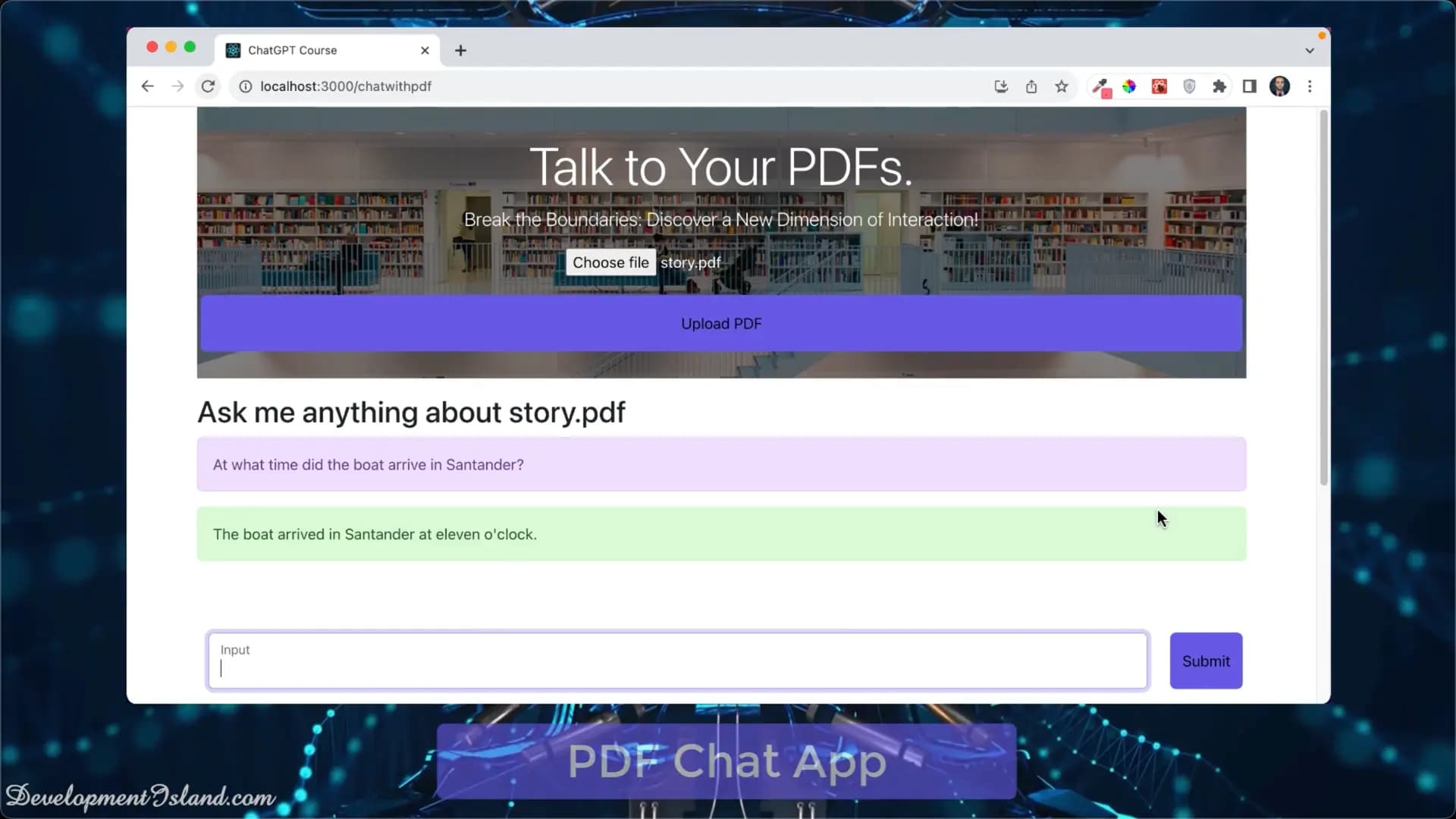This screenshot has height=819, width=1456.
Task: Open the Extensions puzzle piece menu
Action: coord(1219,86)
